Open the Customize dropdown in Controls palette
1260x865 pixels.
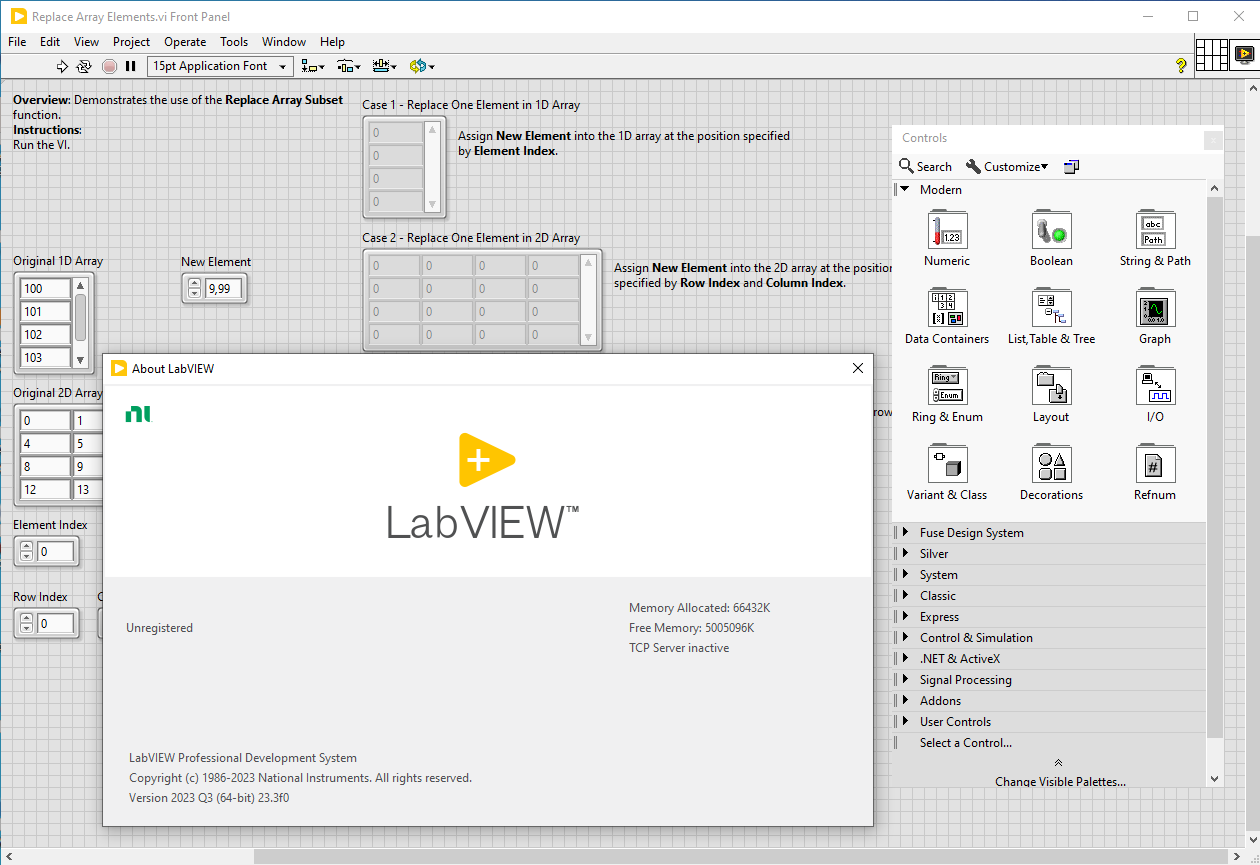click(x=1007, y=167)
